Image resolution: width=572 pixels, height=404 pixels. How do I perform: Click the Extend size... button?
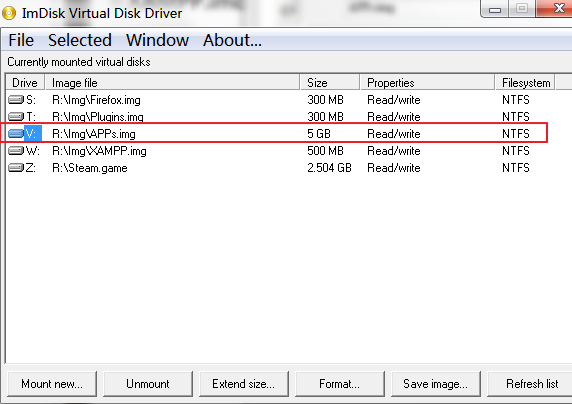click(244, 384)
